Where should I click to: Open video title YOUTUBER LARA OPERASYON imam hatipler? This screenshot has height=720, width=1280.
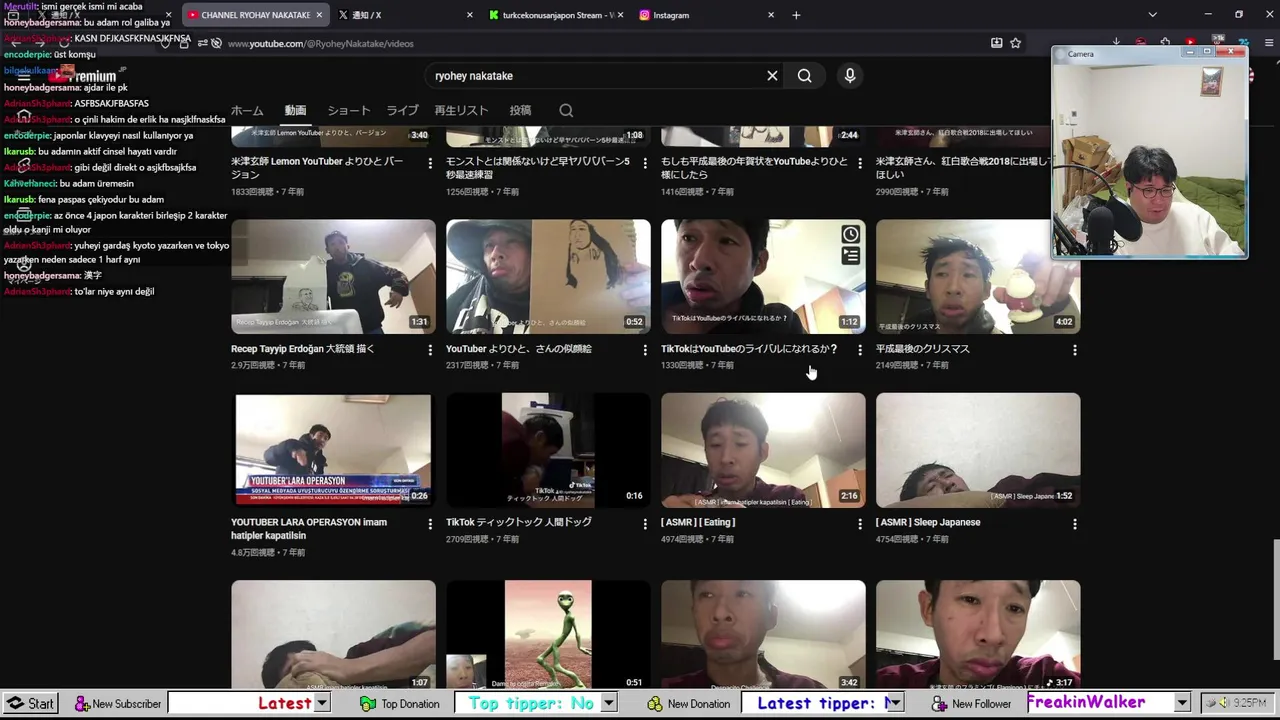coord(309,529)
